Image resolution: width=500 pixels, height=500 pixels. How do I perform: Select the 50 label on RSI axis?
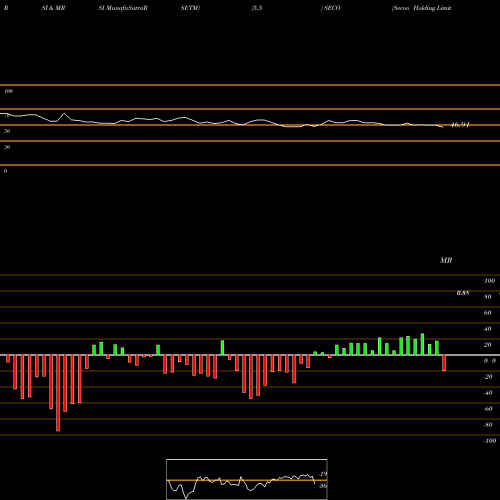coord(7,131)
